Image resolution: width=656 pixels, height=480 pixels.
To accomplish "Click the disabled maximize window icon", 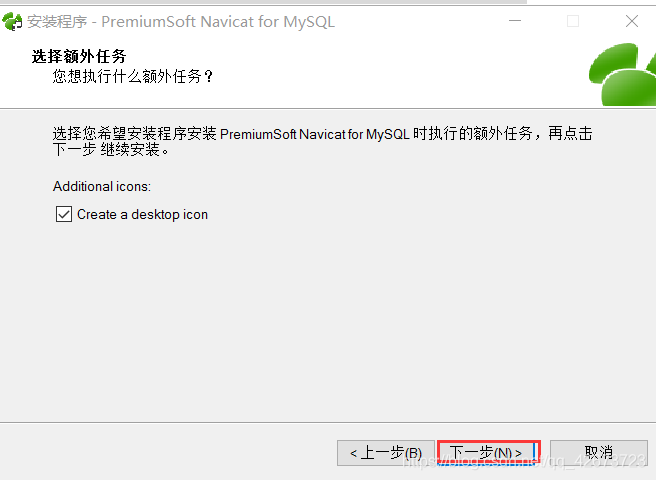I will tap(573, 21).
